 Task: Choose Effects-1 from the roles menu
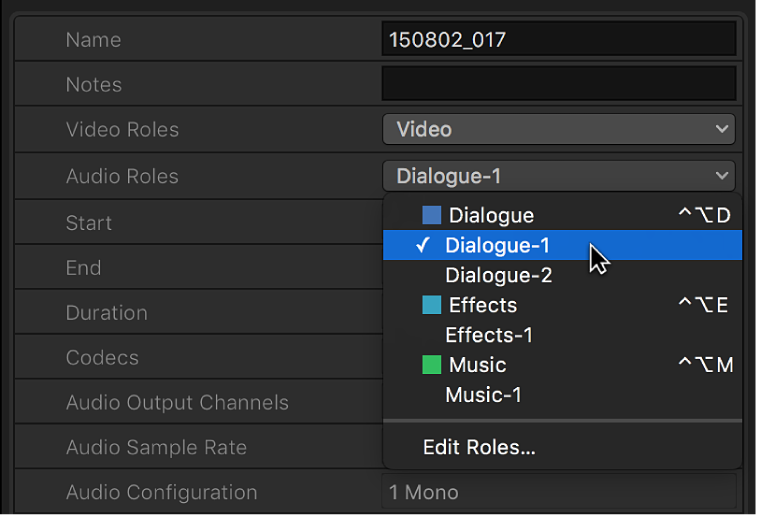(x=489, y=335)
